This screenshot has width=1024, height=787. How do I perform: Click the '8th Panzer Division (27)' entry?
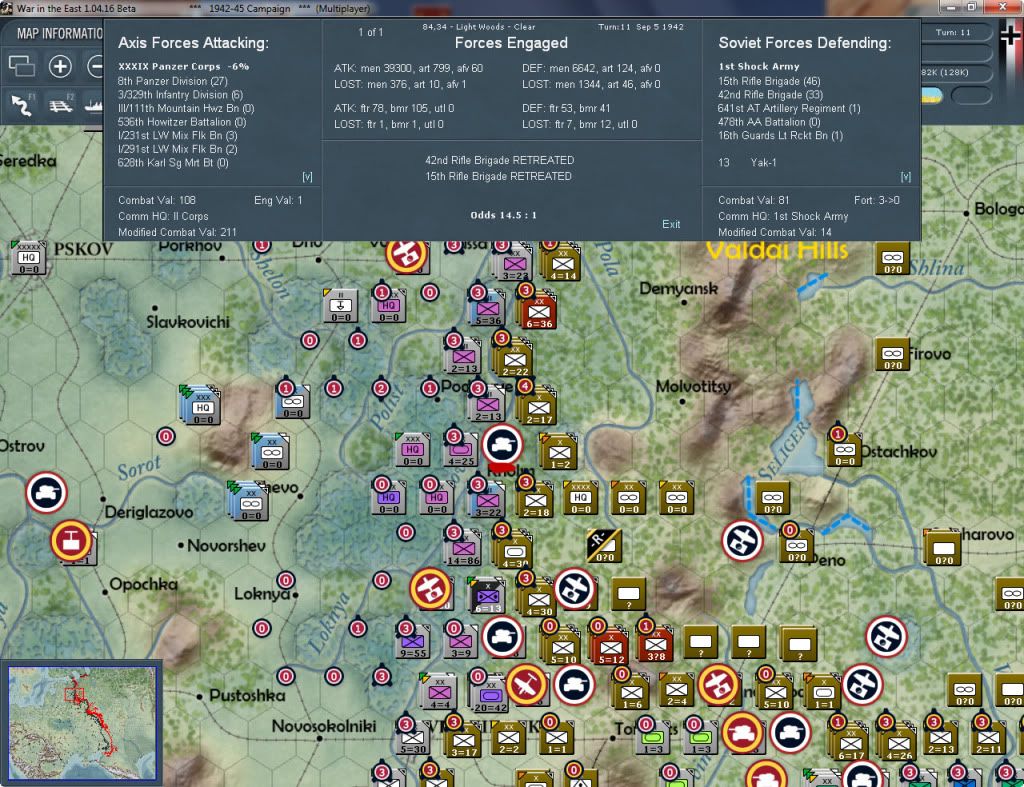coord(172,81)
